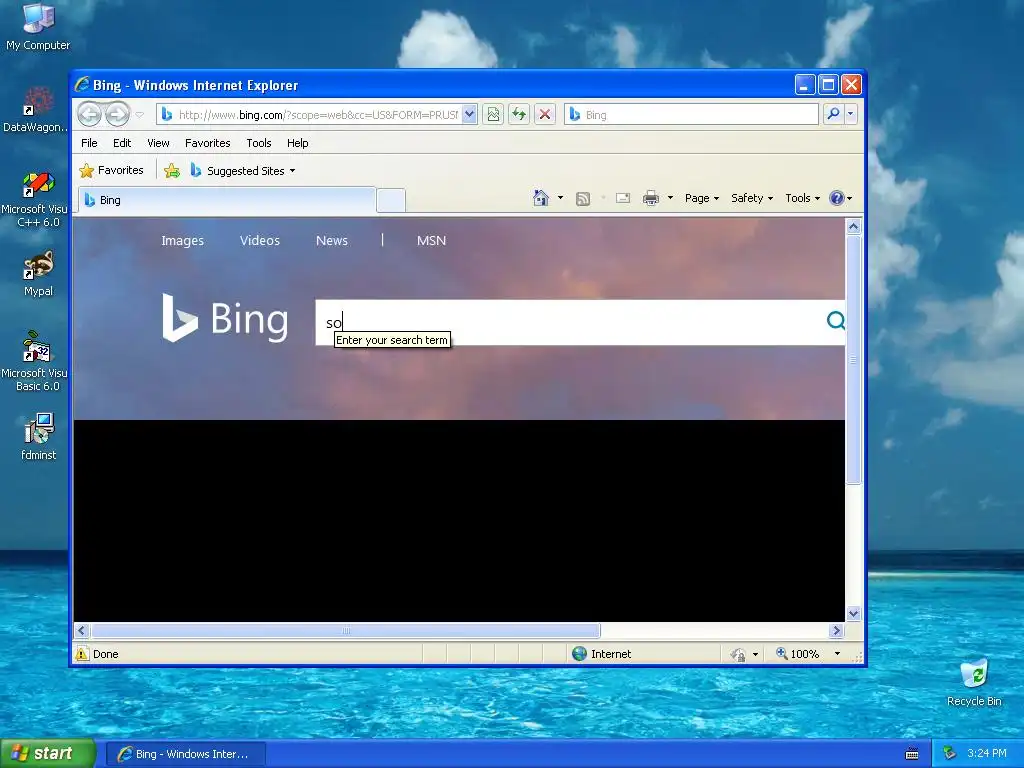Open Bing Videos link

[x=259, y=240]
